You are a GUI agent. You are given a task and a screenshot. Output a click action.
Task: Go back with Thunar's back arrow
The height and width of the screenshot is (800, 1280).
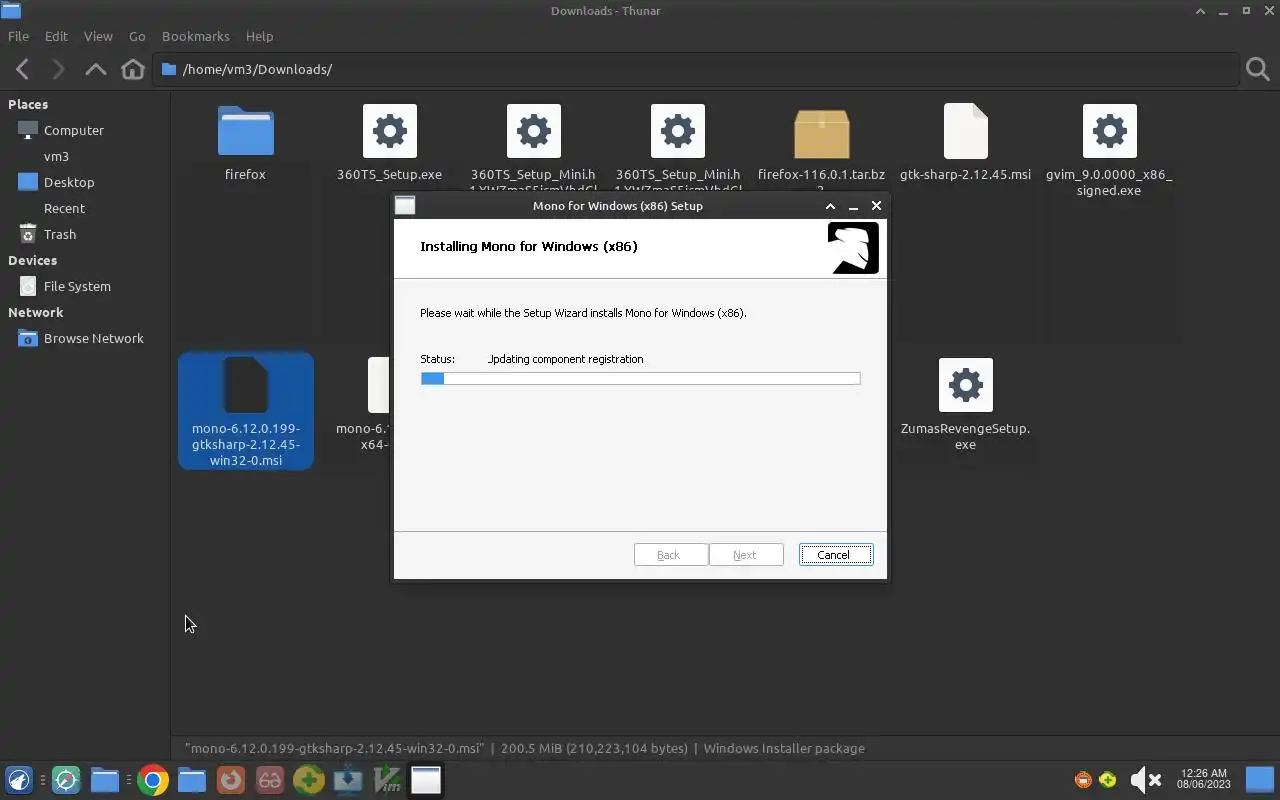pyautogui.click(x=23, y=69)
